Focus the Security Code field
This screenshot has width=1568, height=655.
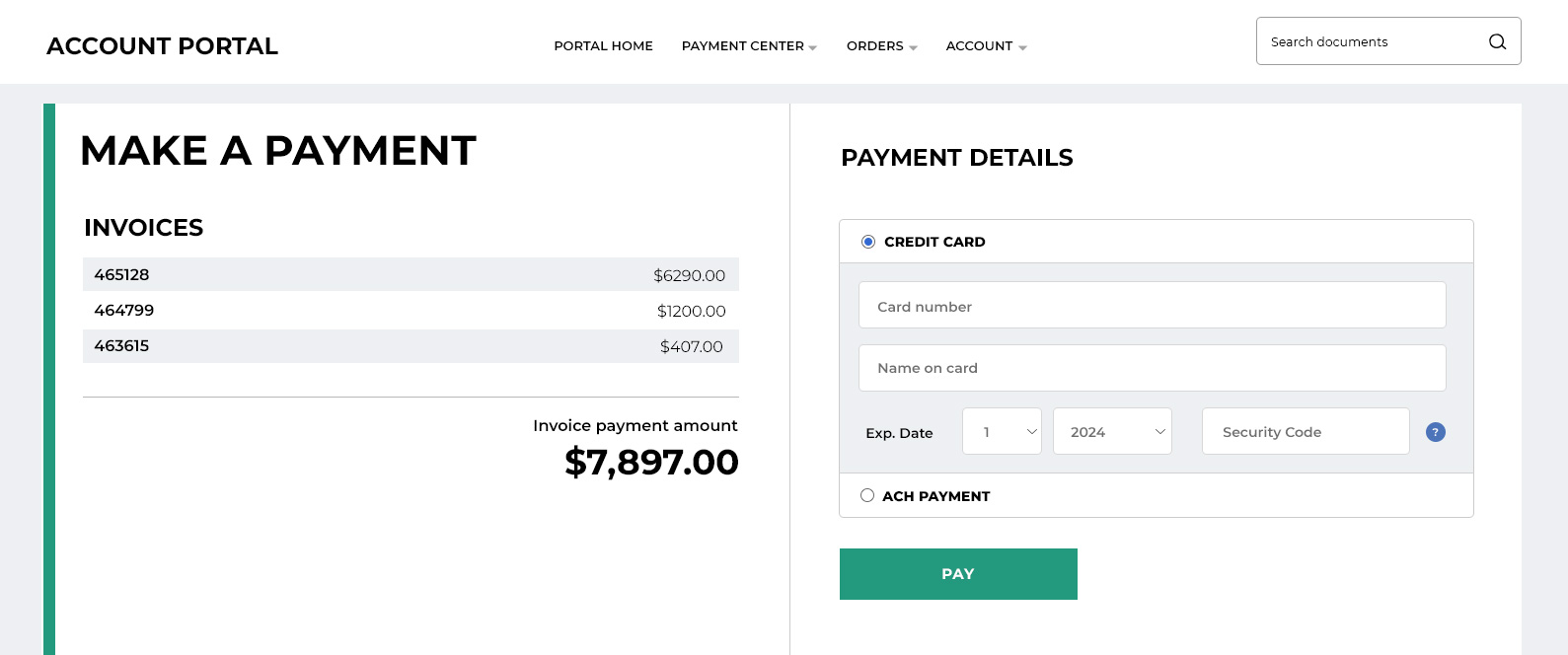click(x=1306, y=431)
